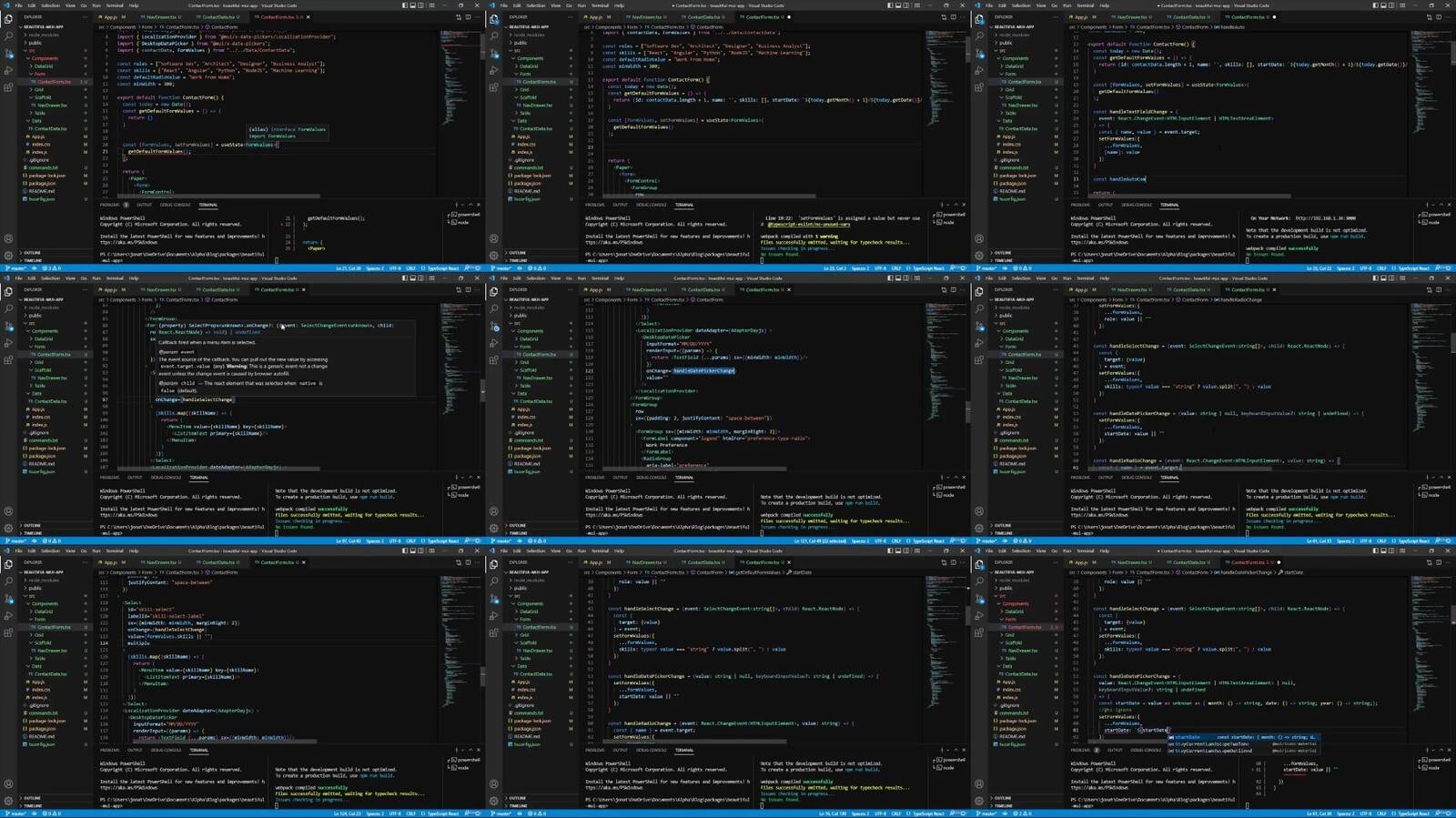Split editor right in the Ln 121 window
This screenshot has height=818, width=1456.
954,290
